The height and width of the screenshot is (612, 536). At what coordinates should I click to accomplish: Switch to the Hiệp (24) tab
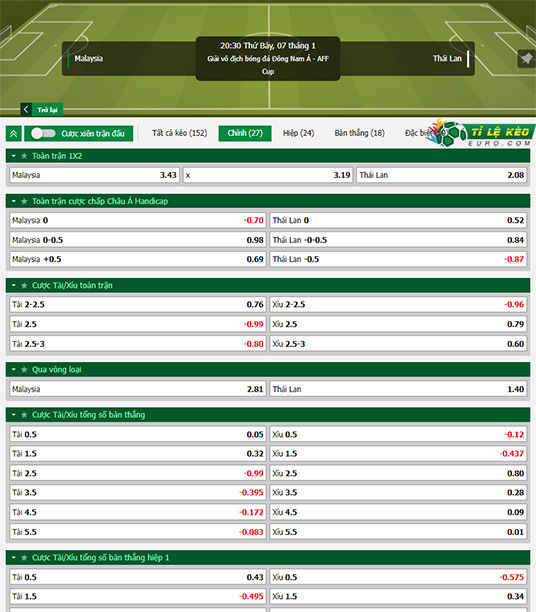[x=298, y=133]
